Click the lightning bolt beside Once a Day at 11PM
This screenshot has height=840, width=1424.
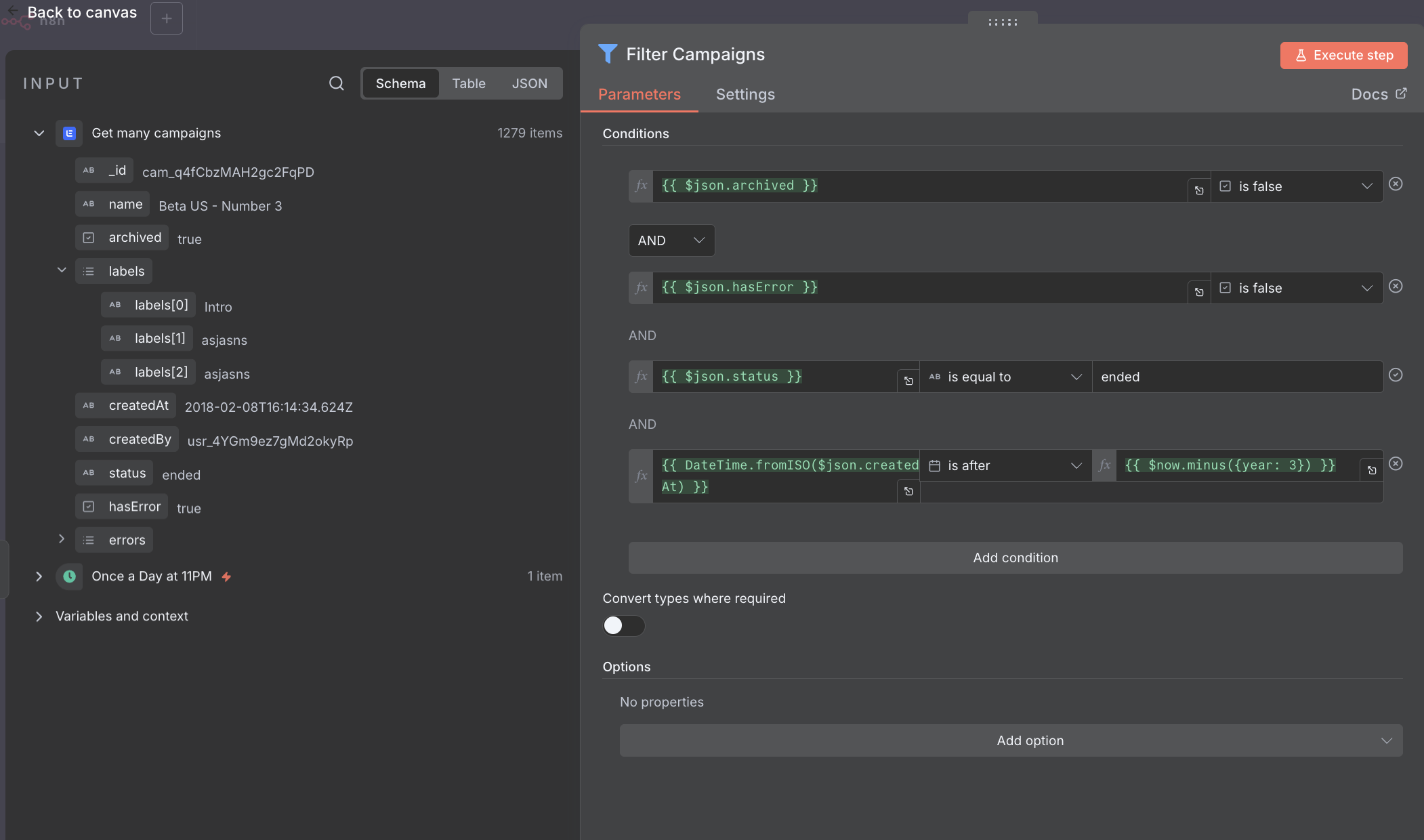pos(226,576)
